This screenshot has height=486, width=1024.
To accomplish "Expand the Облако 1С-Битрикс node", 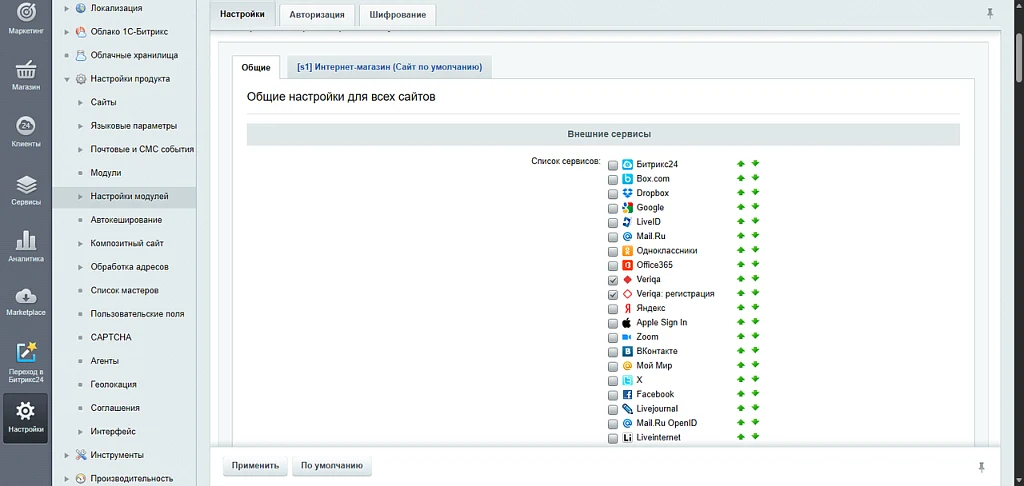I will (66, 32).
